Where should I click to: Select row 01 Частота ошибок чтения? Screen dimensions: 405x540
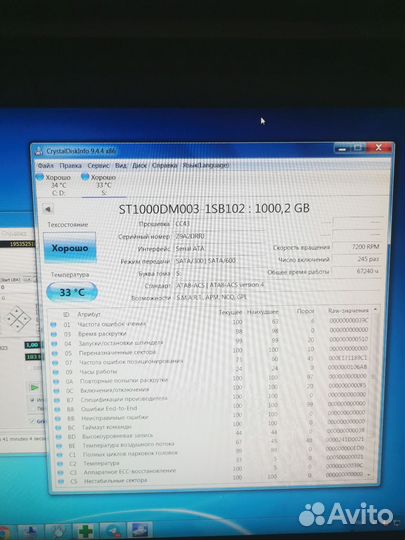pyautogui.click(x=210, y=323)
